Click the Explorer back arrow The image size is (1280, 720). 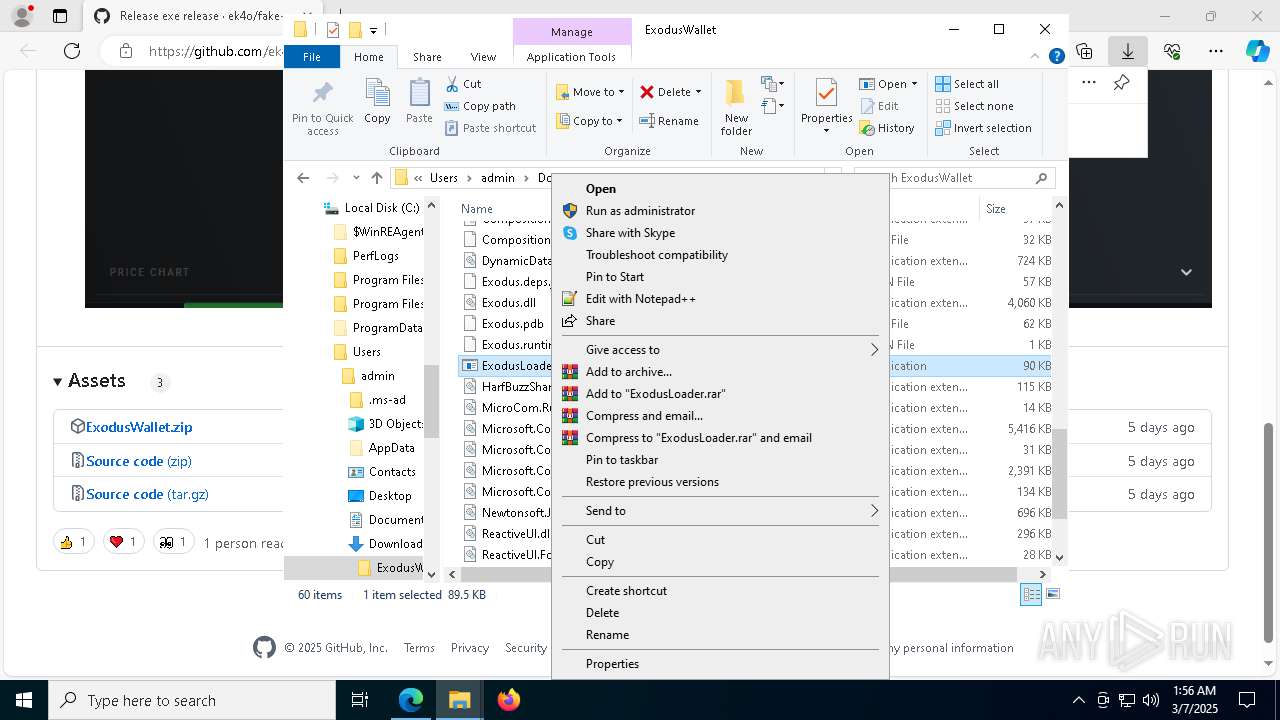point(303,178)
